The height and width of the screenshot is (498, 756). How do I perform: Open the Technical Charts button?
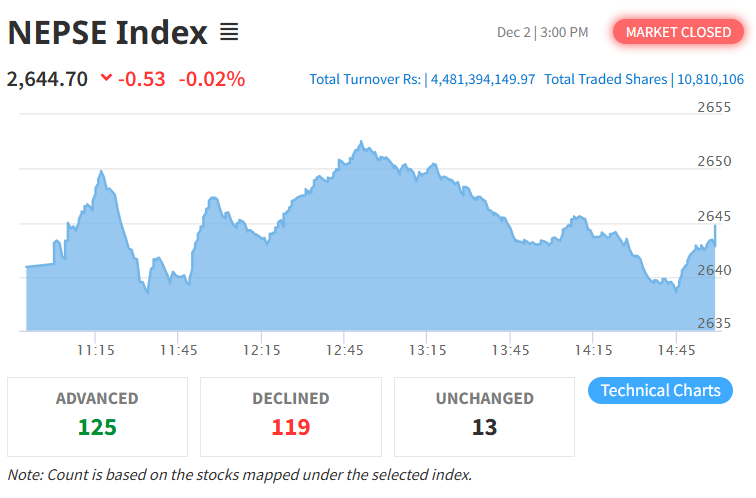click(x=660, y=390)
